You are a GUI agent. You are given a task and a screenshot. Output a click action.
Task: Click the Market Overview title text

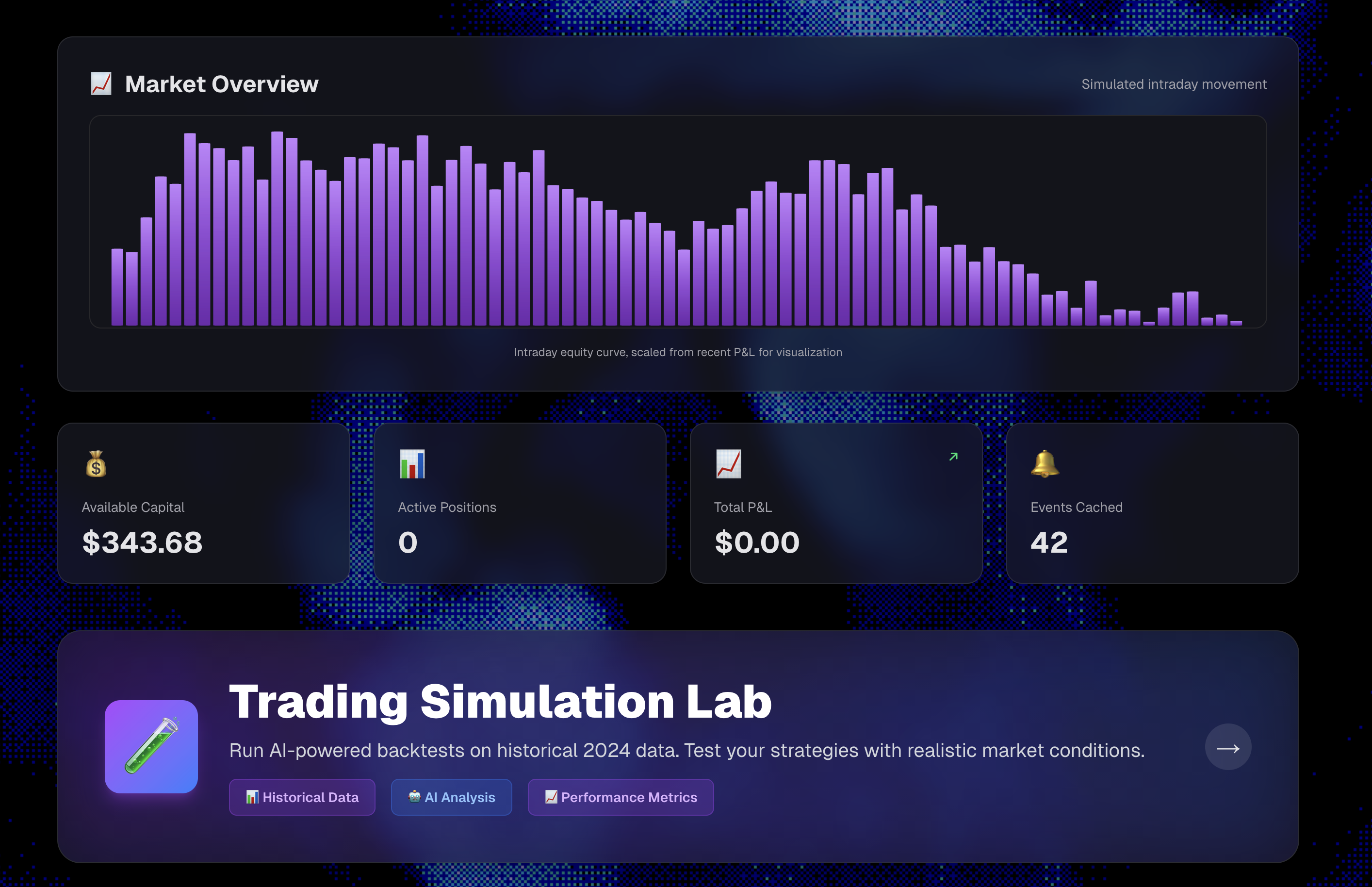[x=221, y=84]
